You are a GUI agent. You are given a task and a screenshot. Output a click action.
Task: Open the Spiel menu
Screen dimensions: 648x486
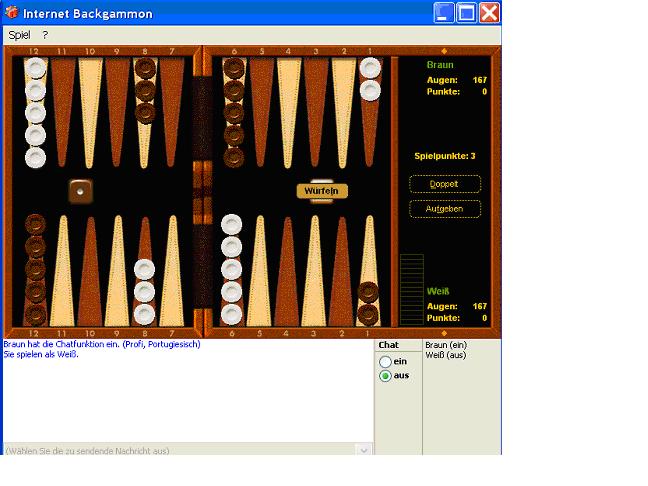(x=19, y=35)
